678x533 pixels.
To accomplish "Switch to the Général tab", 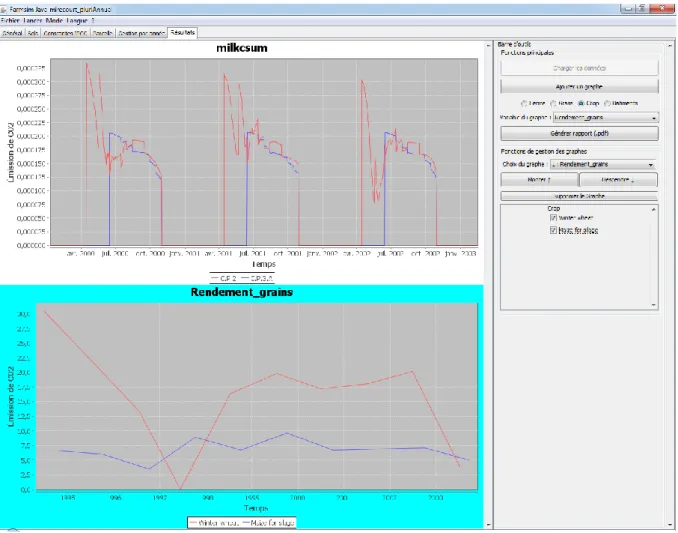I will (13, 33).
